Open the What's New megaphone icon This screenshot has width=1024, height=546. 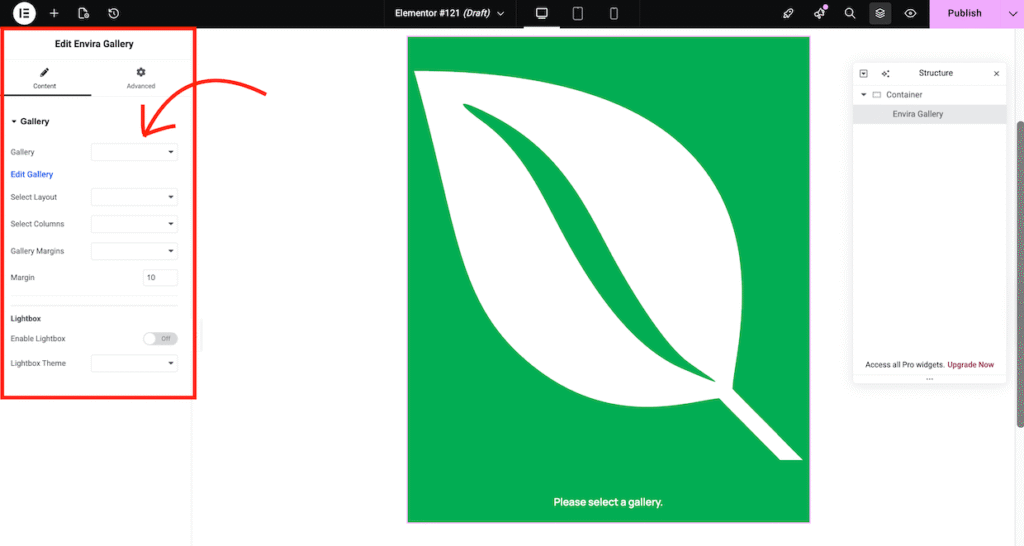click(x=820, y=13)
